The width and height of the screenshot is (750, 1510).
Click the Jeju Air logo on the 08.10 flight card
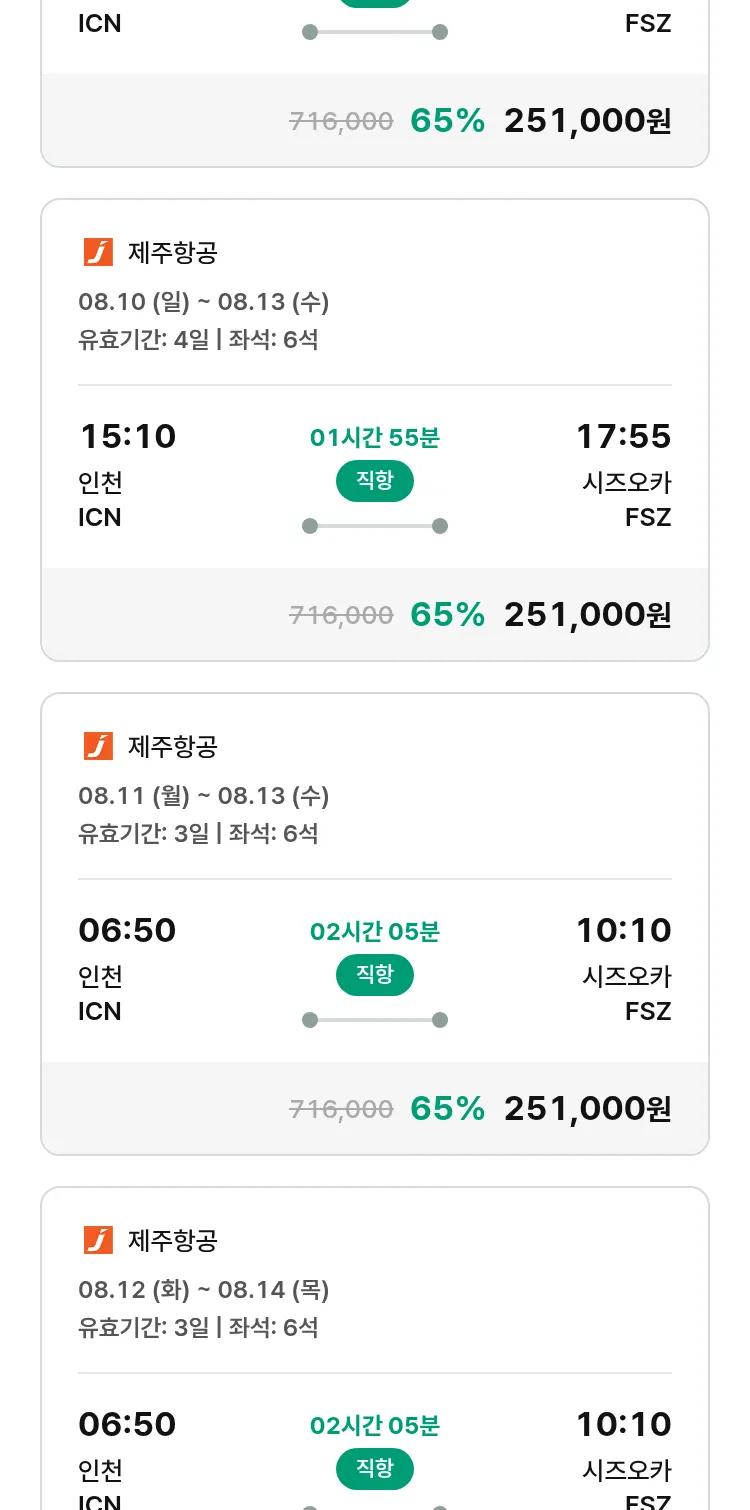[x=98, y=253]
